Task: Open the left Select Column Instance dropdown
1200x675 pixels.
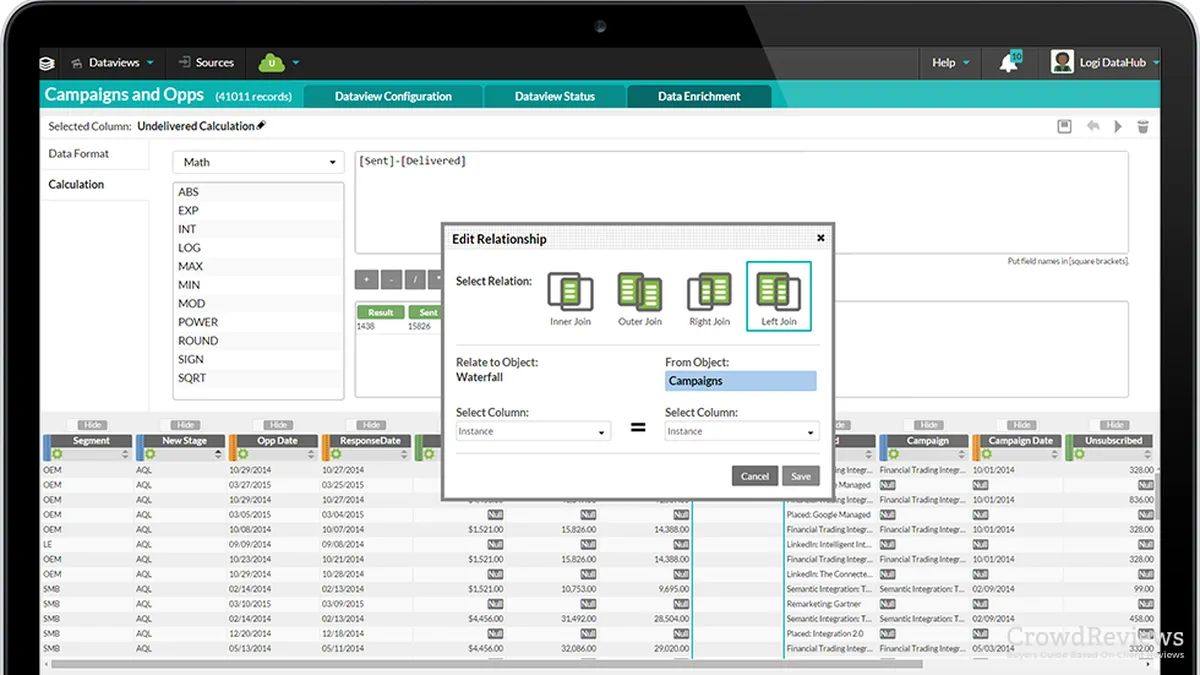Action: (533, 432)
